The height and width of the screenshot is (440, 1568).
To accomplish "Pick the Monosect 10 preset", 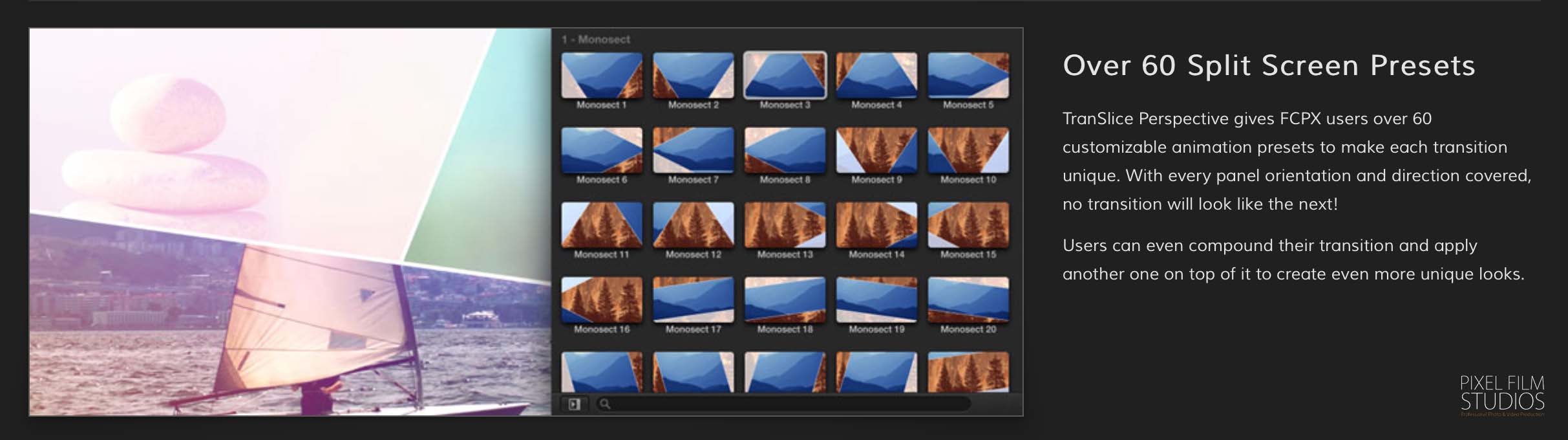I will click(x=968, y=150).
